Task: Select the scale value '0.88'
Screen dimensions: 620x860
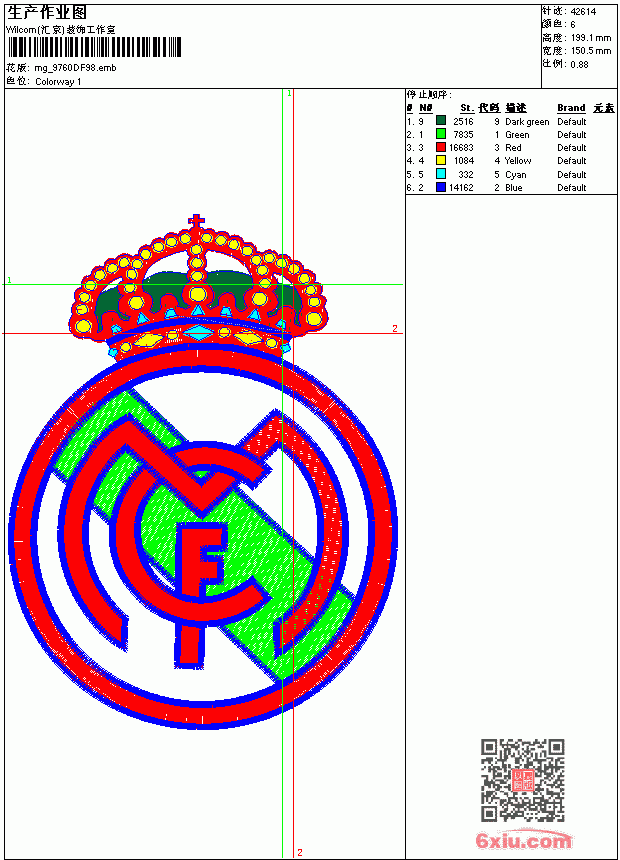Action: 579,64
